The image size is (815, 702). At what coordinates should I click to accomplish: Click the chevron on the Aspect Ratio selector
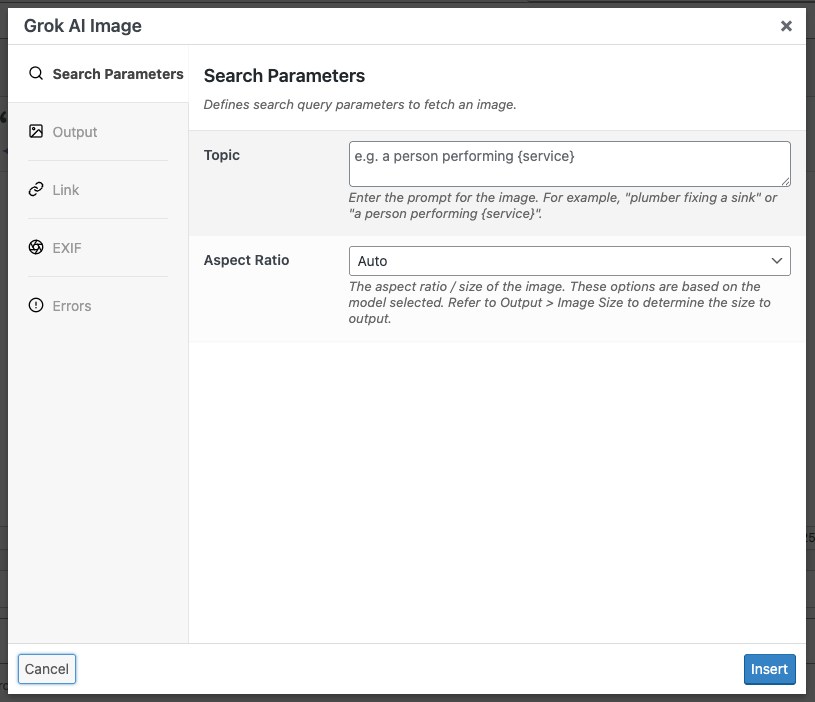777,260
